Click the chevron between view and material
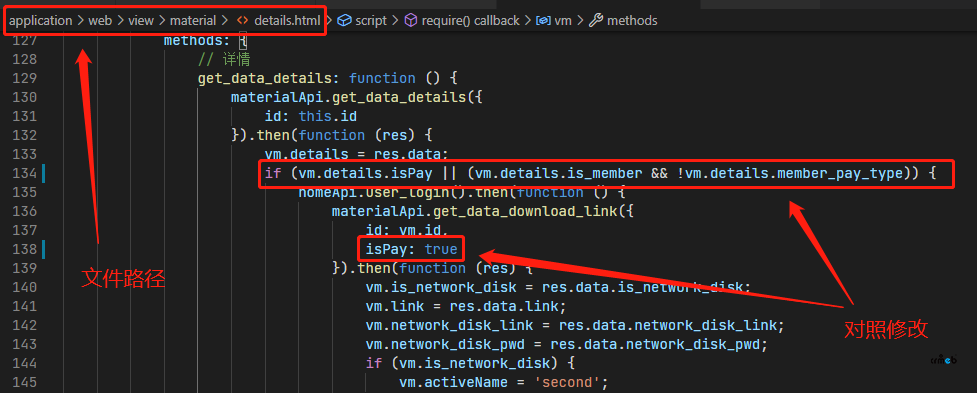 [x=162, y=21]
